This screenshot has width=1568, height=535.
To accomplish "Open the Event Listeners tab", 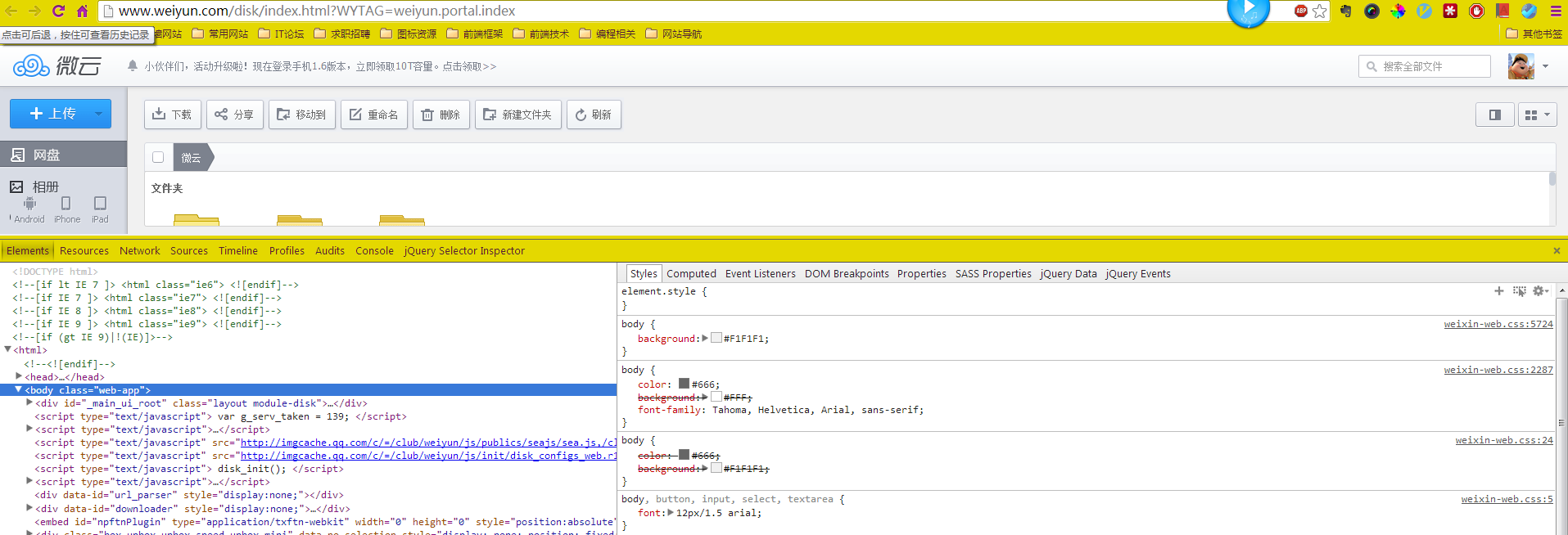I will pyautogui.click(x=761, y=274).
